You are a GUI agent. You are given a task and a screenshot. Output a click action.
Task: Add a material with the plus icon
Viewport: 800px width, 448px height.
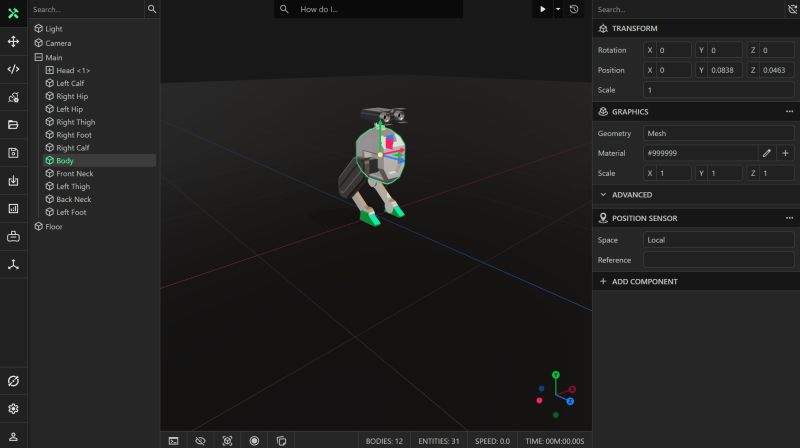click(x=785, y=153)
